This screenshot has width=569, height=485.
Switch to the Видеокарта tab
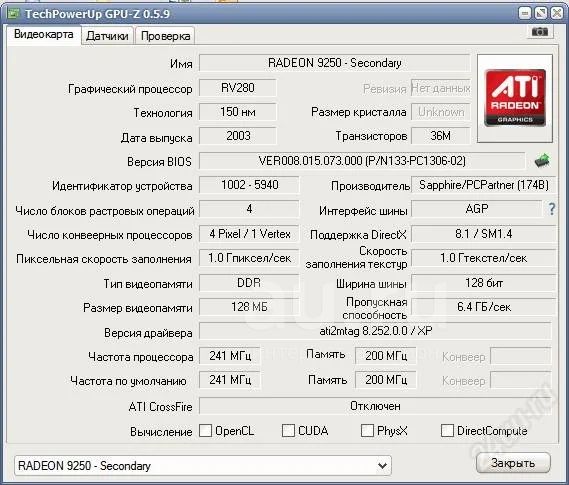(x=44, y=34)
